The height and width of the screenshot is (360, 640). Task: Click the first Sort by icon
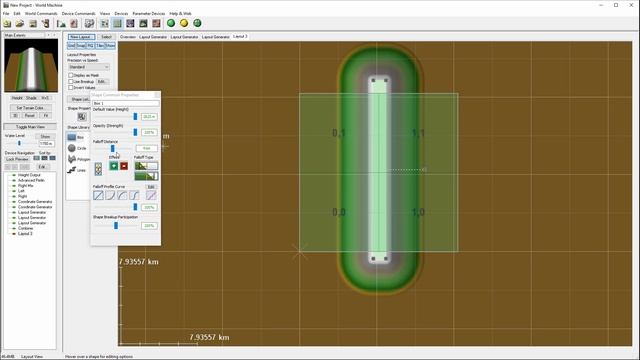pos(36,158)
